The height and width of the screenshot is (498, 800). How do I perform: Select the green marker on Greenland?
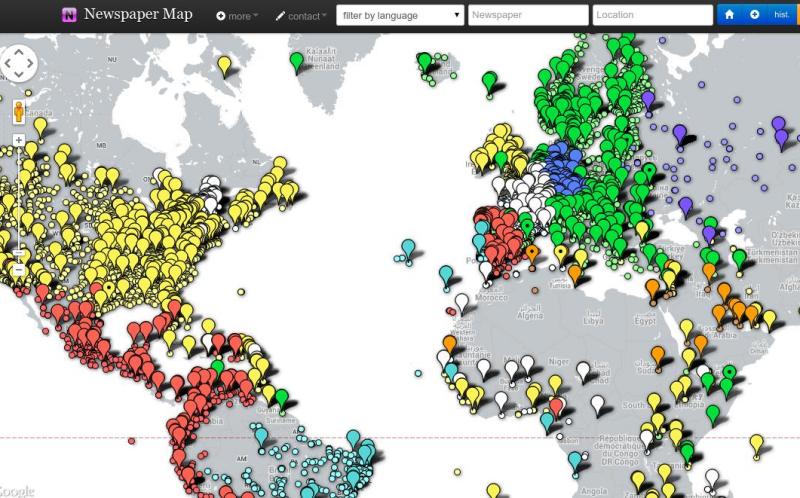tap(296, 60)
